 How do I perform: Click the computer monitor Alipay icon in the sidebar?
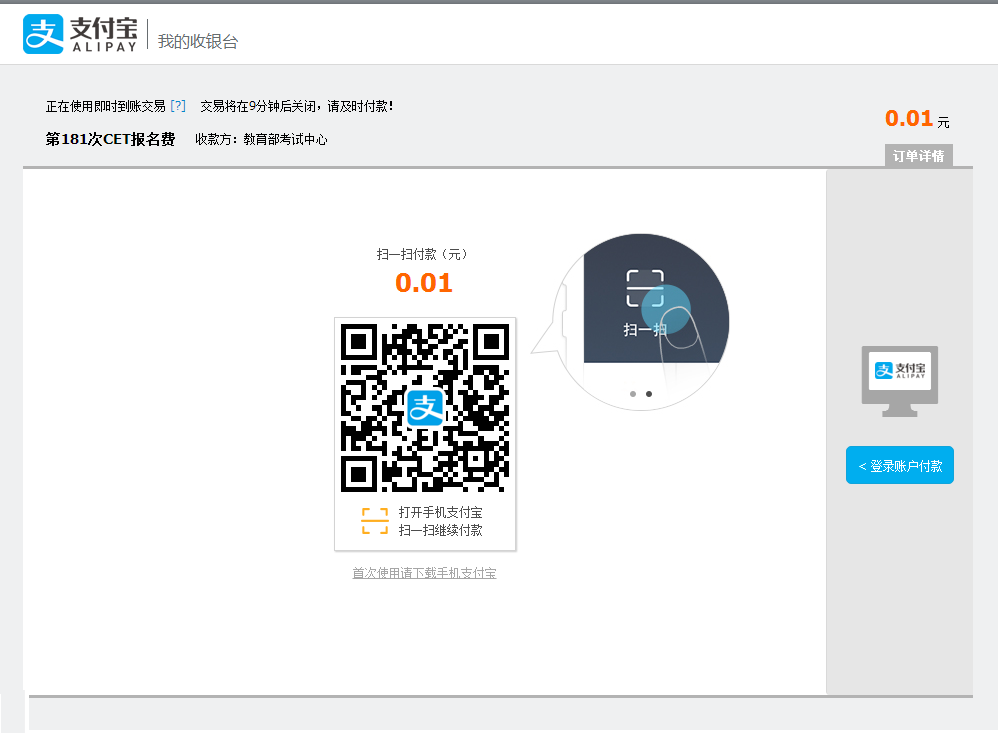[x=899, y=381]
